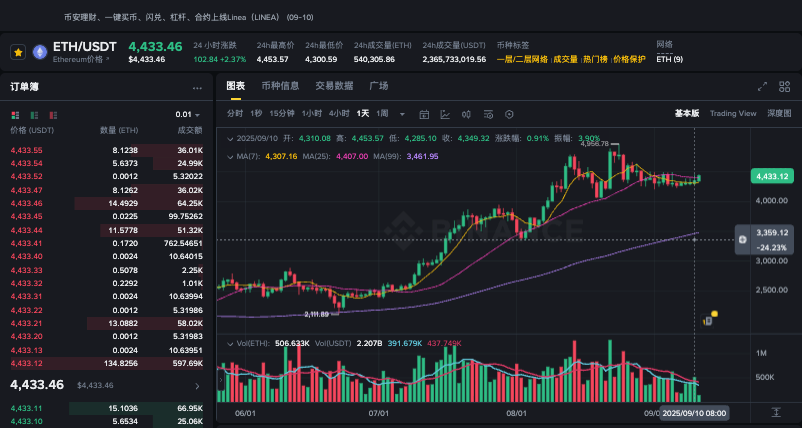Open the calendar date range icon

click(x=424, y=114)
